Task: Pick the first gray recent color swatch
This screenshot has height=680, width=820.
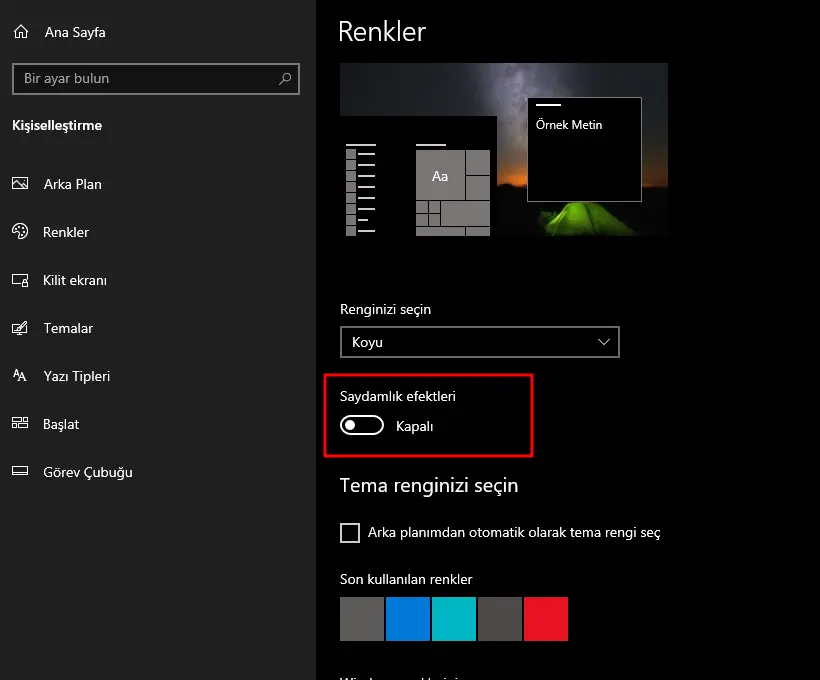Action: click(x=362, y=619)
